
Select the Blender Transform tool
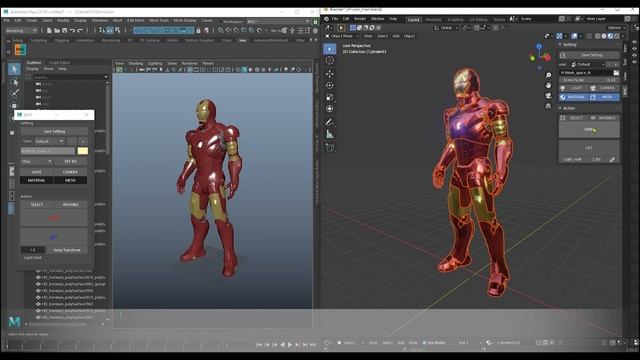(x=330, y=109)
